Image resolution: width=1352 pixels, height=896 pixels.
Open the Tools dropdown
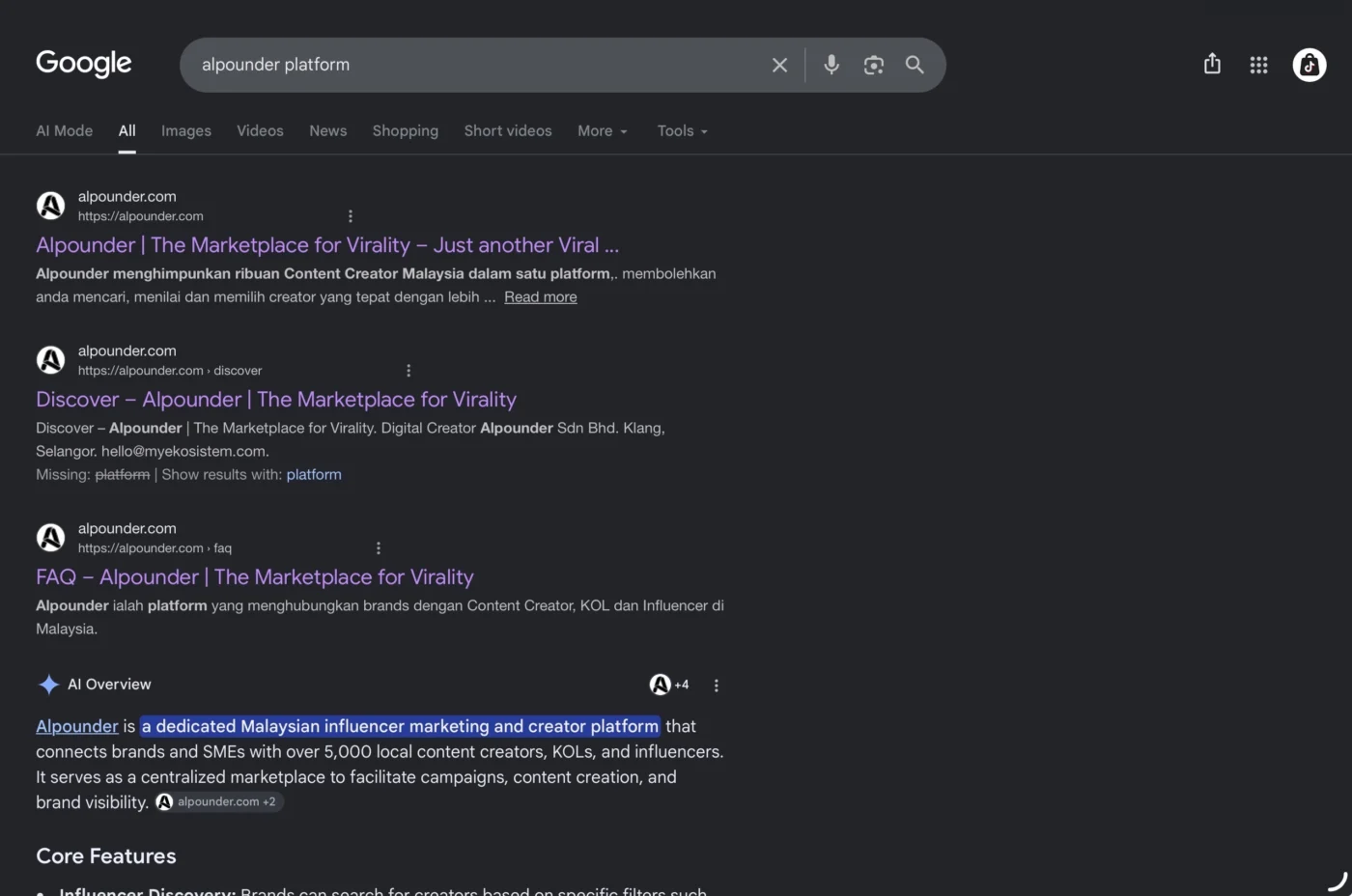click(683, 130)
